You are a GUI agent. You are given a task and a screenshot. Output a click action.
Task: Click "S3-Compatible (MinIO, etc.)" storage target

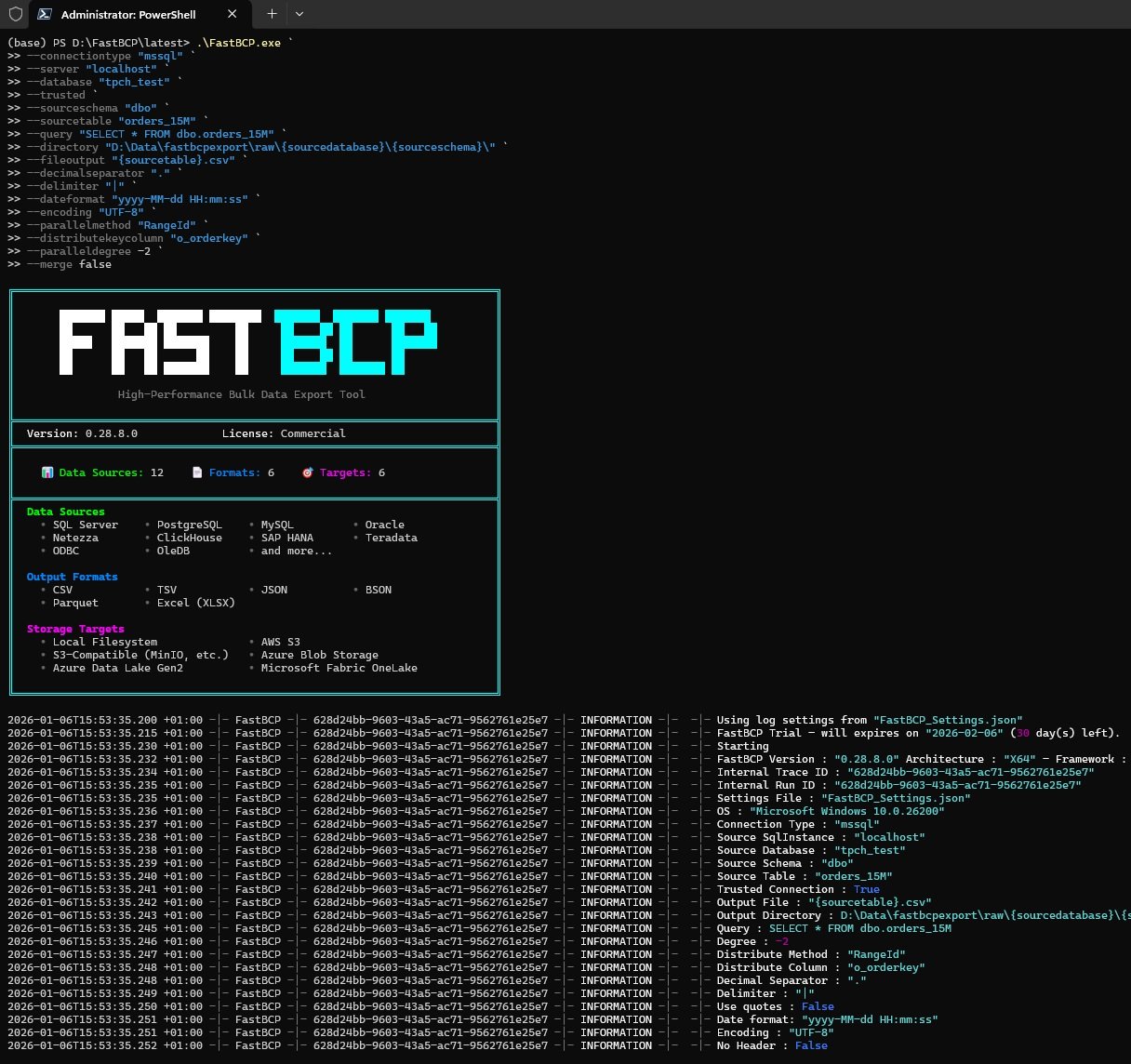coord(140,655)
